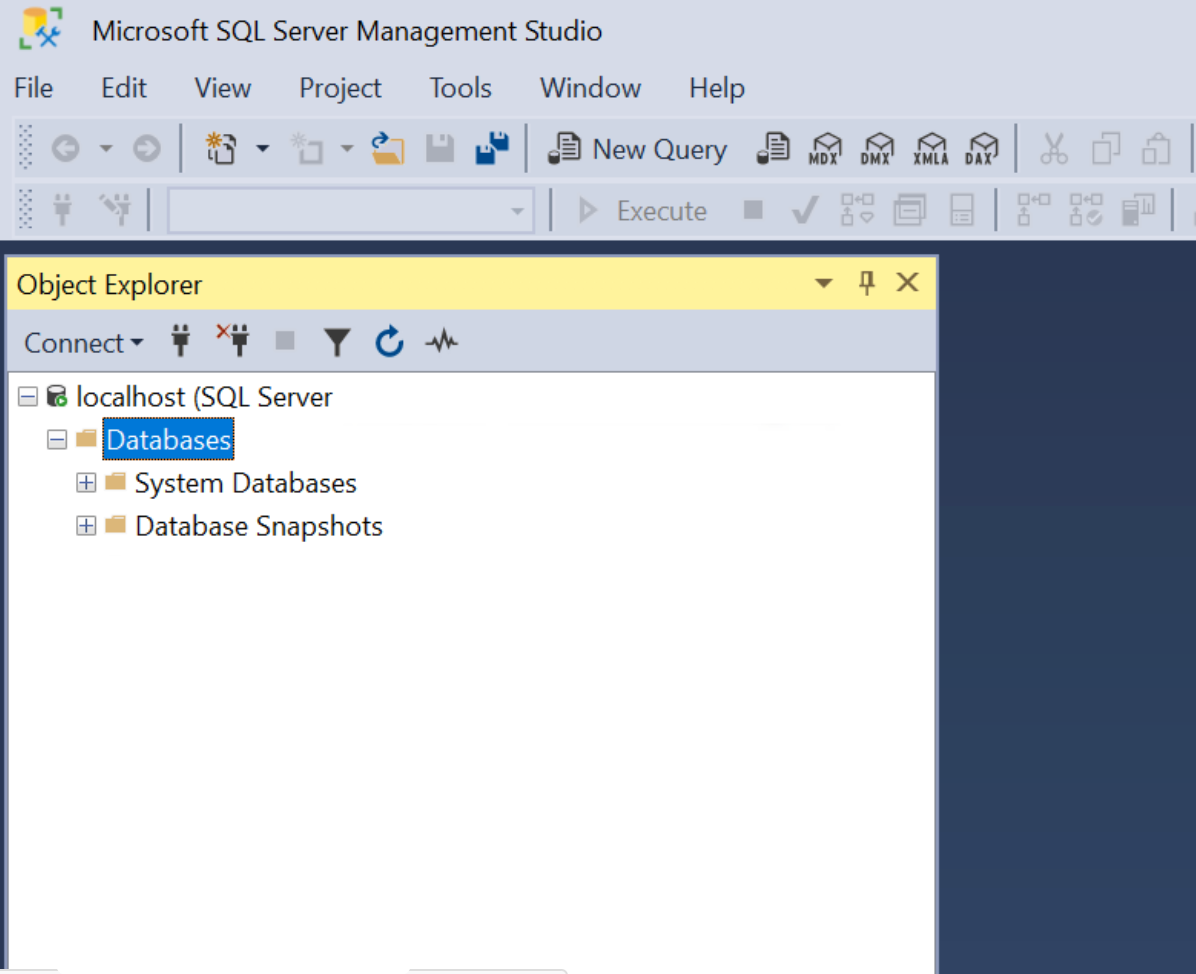Click the Paste icon
The height and width of the screenshot is (974, 1196).
1157,148
